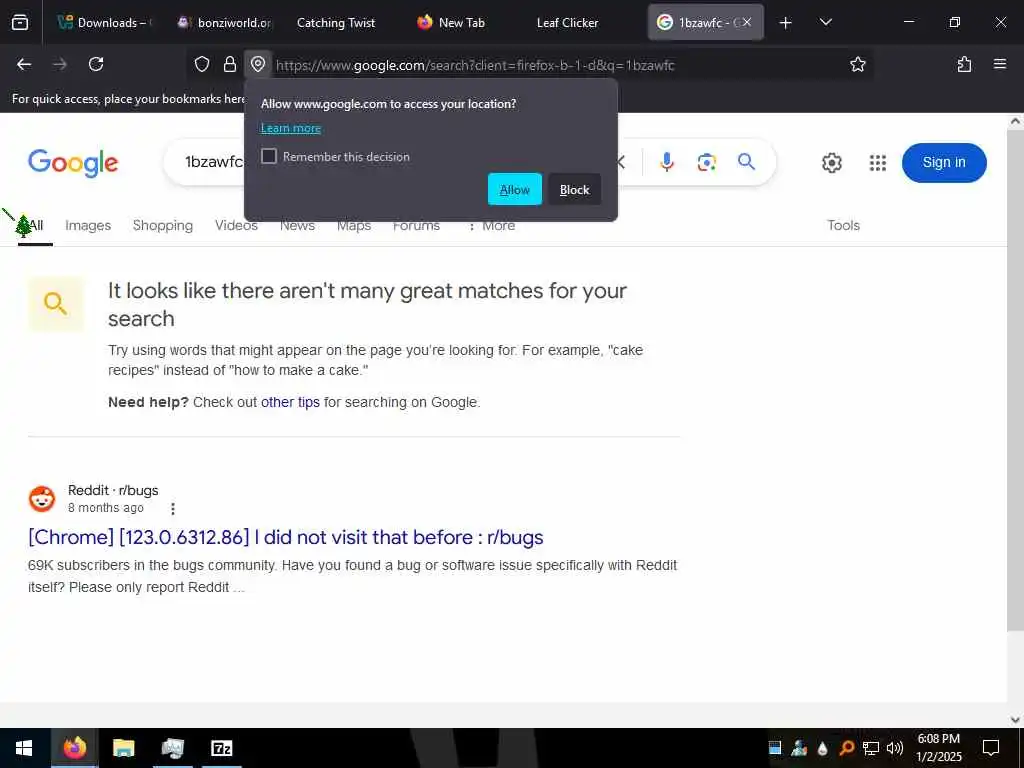Click the location permission icon in address bar
Image resolution: width=1024 pixels, height=768 pixels.
coord(258,64)
